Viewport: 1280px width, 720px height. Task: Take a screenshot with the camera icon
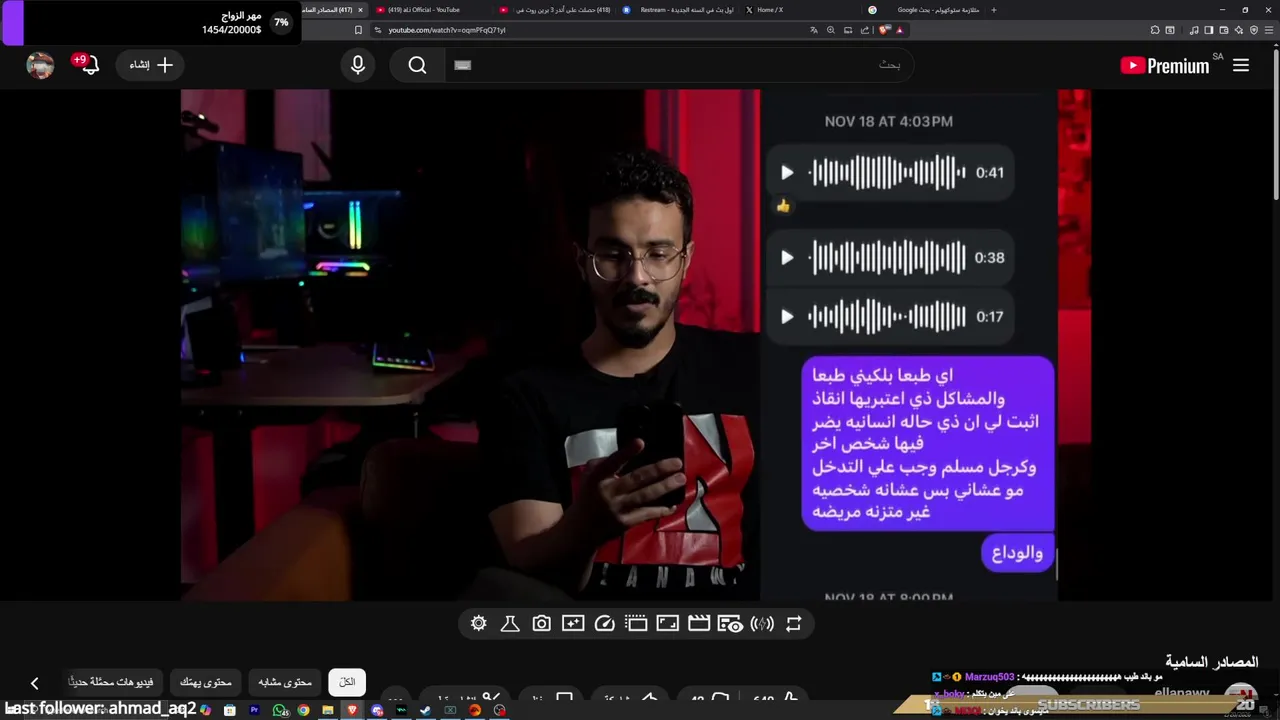[x=541, y=624]
